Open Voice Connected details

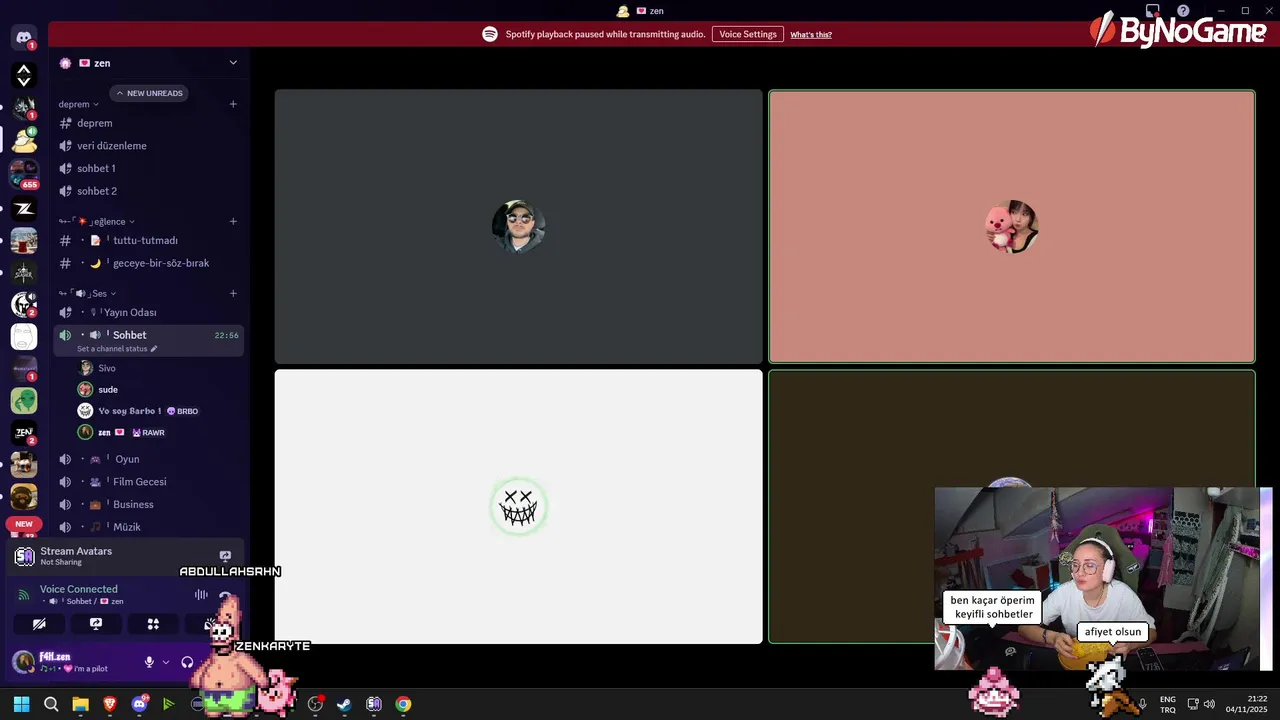click(78, 589)
